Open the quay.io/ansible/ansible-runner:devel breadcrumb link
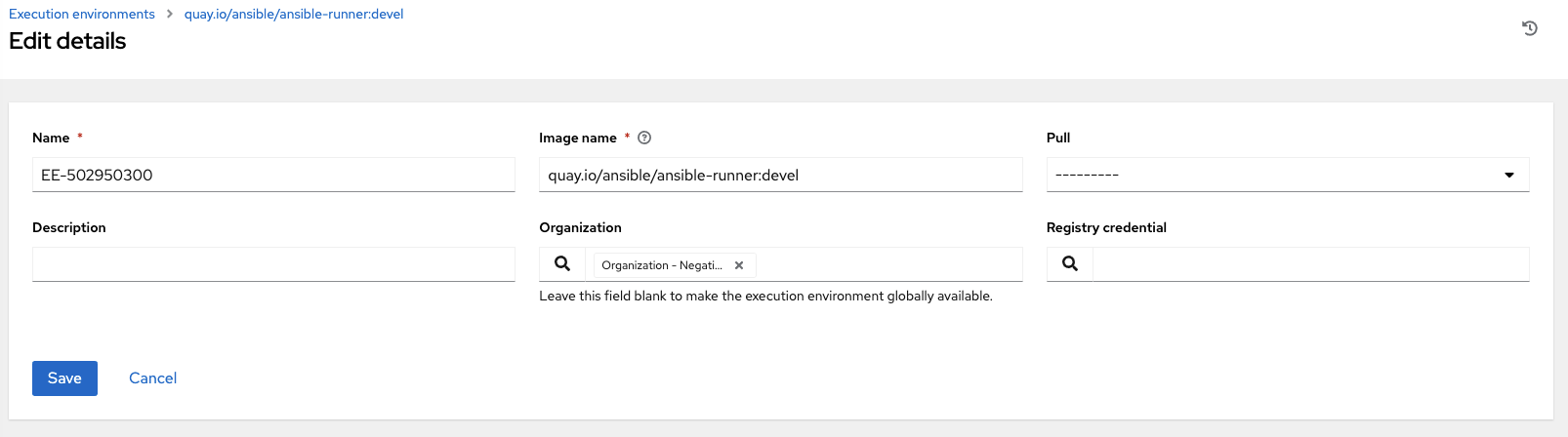Screen dimensions: 1568x437 [x=294, y=15]
